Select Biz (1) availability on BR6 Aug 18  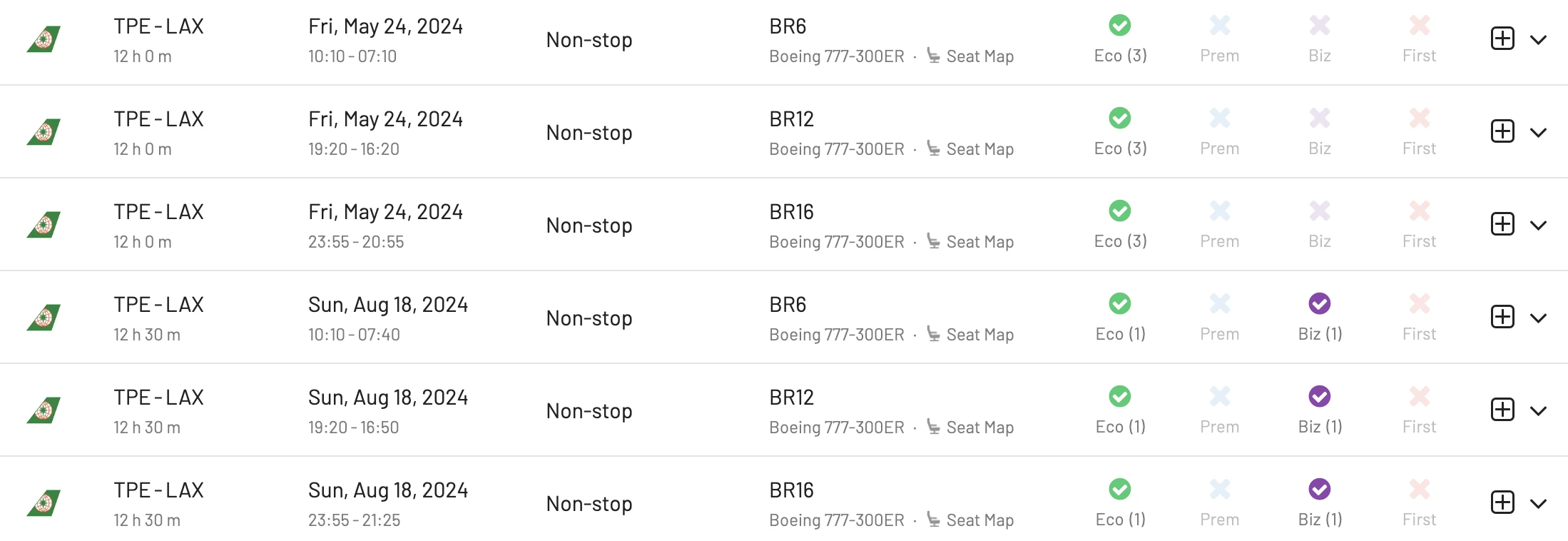click(x=1320, y=318)
